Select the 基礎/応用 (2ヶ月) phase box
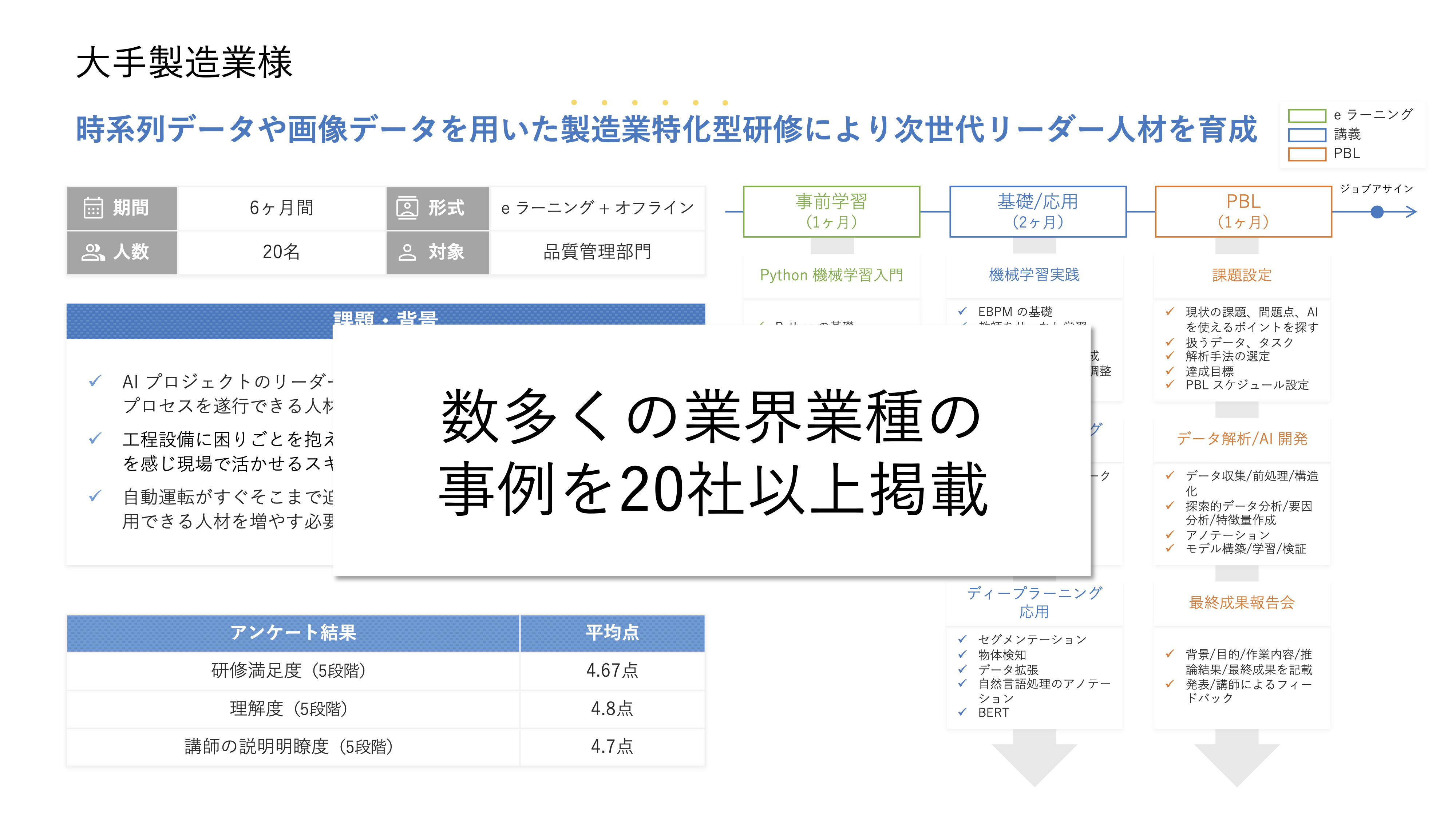Screen dimensions: 1456x819 [x=1038, y=211]
